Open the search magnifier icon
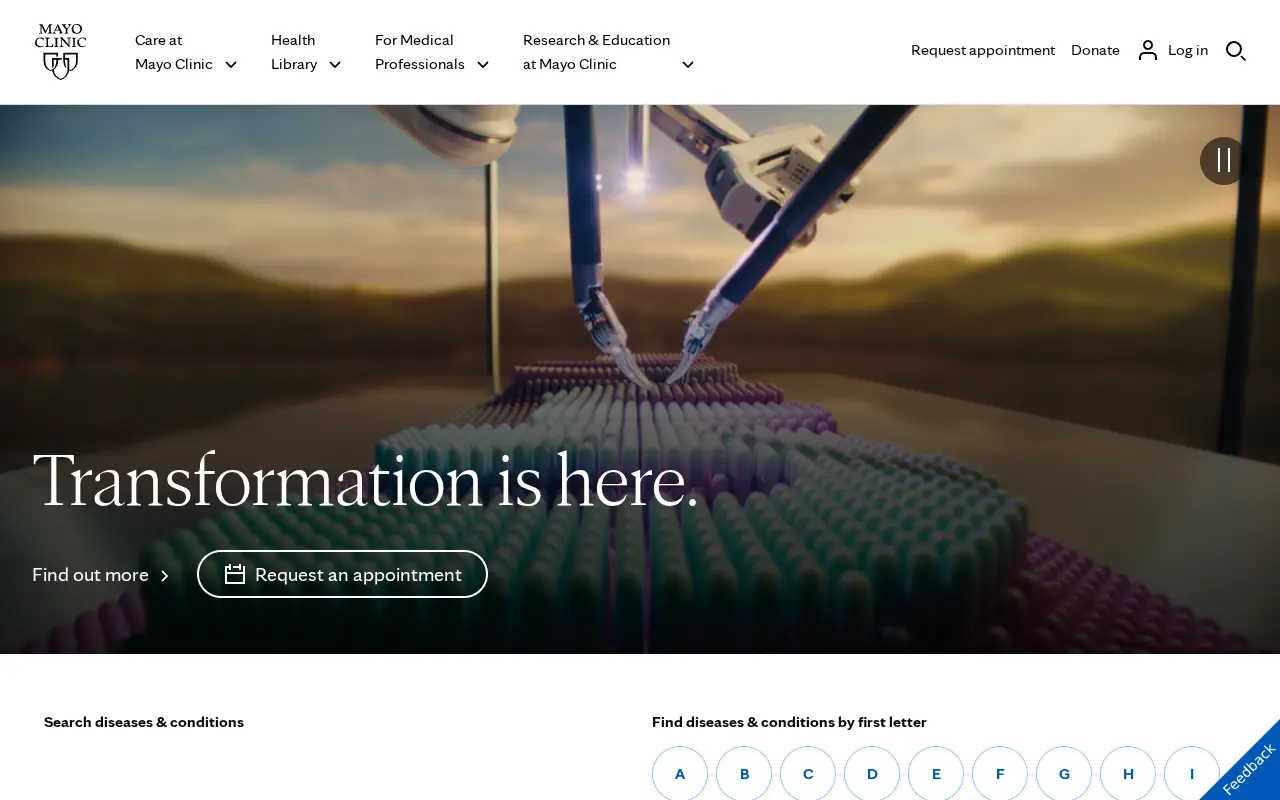Viewport: 1280px width, 800px height. pos(1236,50)
